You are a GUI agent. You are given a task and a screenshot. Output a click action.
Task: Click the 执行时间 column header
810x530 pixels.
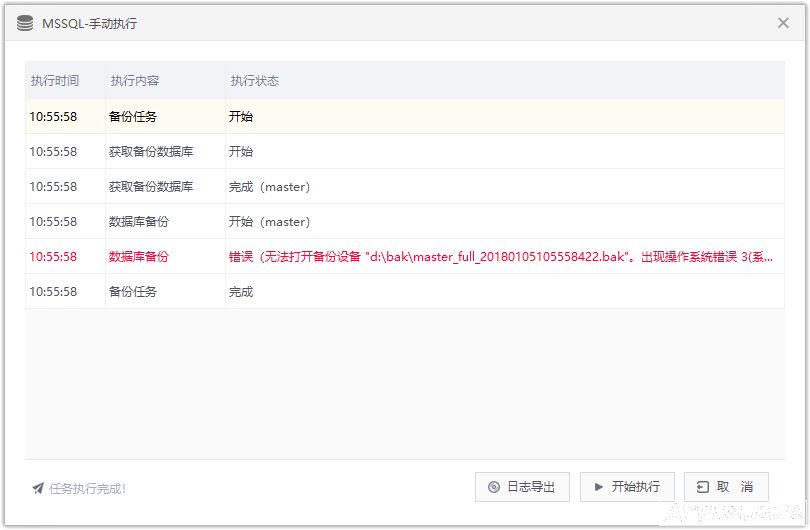(x=54, y=81)
